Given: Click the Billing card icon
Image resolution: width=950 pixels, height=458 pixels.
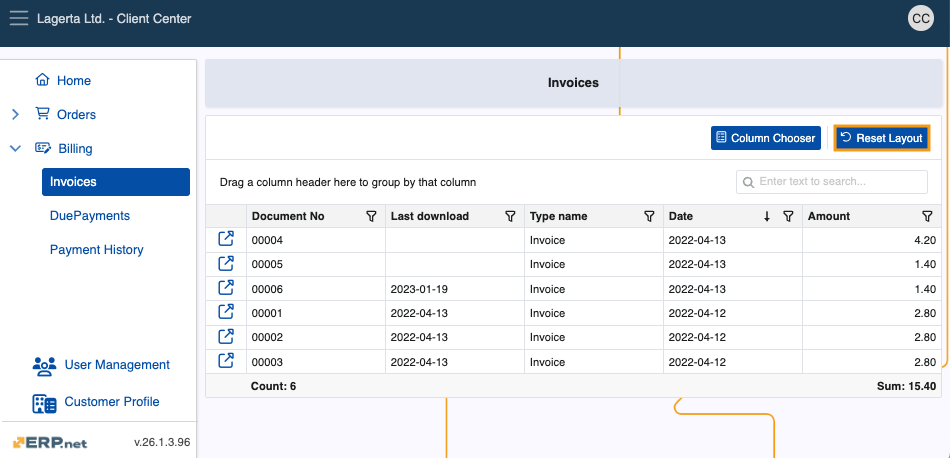Looking at the screenshot, I should (42, 148).
